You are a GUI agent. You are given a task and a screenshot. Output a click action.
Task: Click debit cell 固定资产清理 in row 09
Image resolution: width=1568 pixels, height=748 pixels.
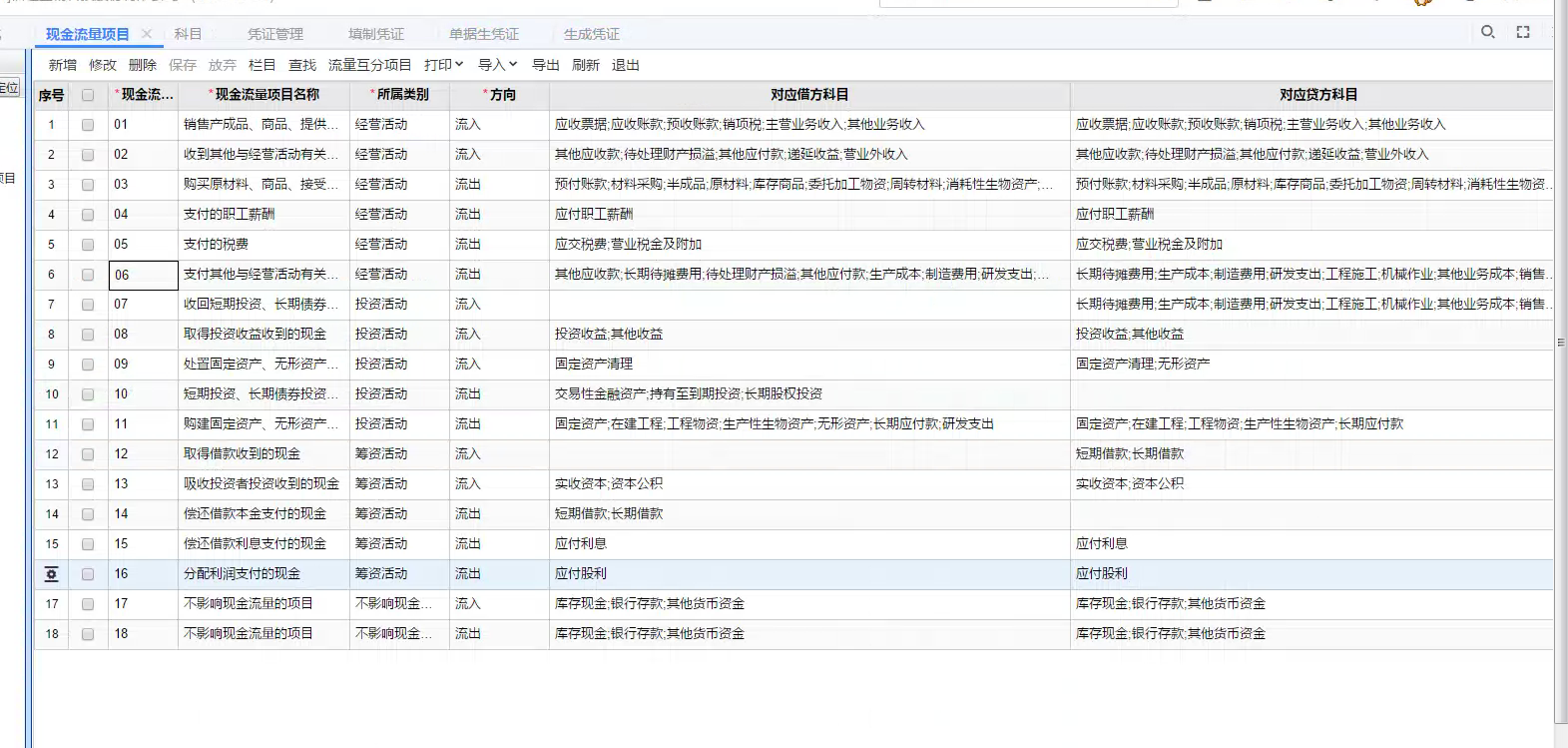click(x=809, y=365)
